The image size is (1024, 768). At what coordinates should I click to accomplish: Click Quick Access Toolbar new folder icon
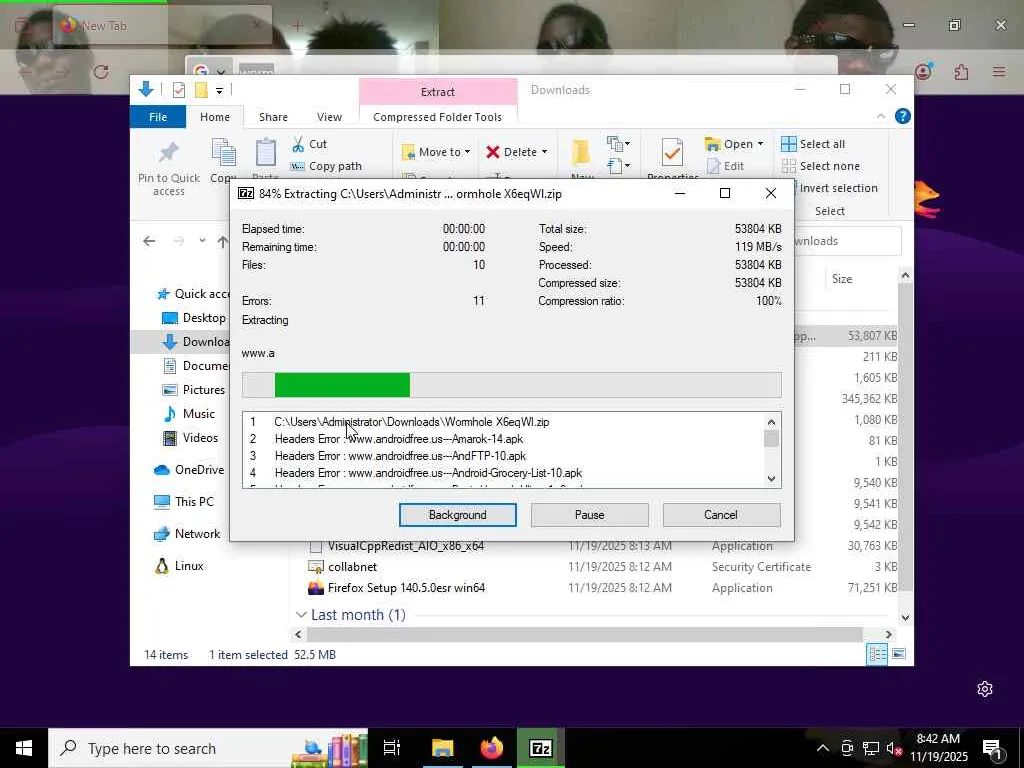(x=201, y=90)
